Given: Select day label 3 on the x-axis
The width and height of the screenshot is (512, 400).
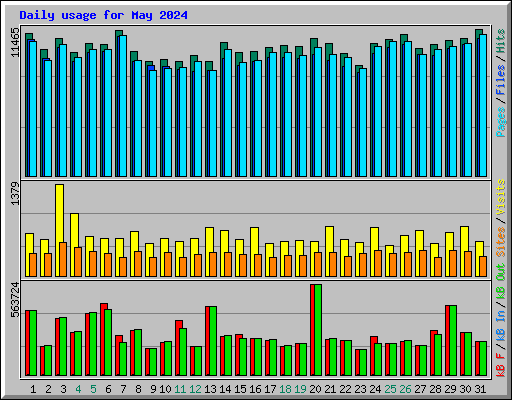Looking at the screenshot, I should click(63, 389).
